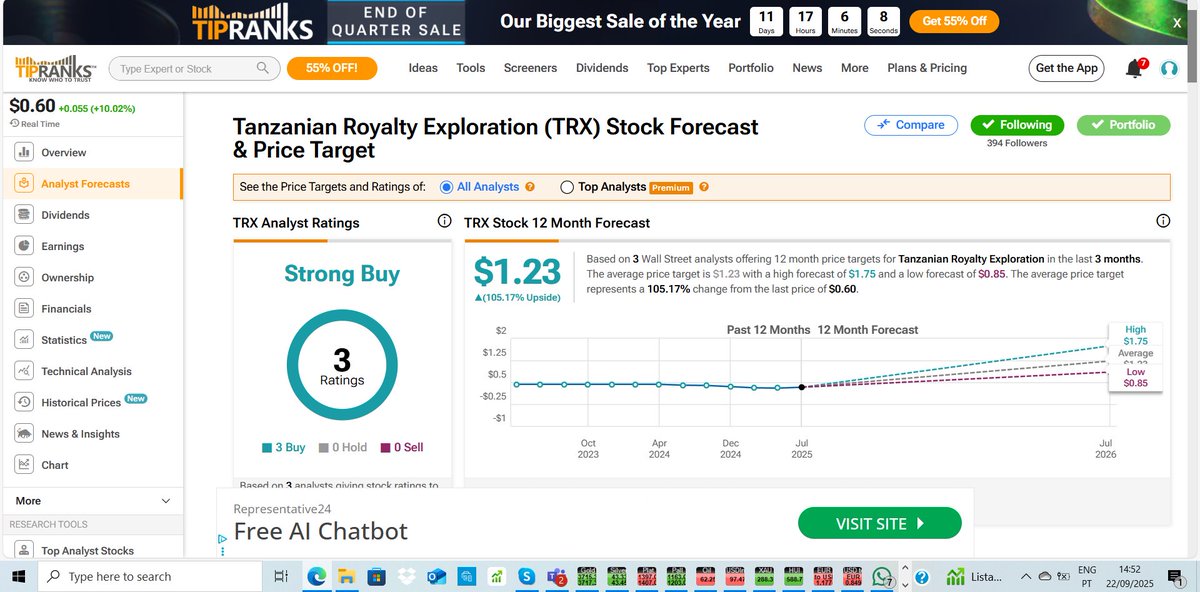Toggle the Portfolio button for TRX
The image size is (1200, 592).
tap(1123, 125)
